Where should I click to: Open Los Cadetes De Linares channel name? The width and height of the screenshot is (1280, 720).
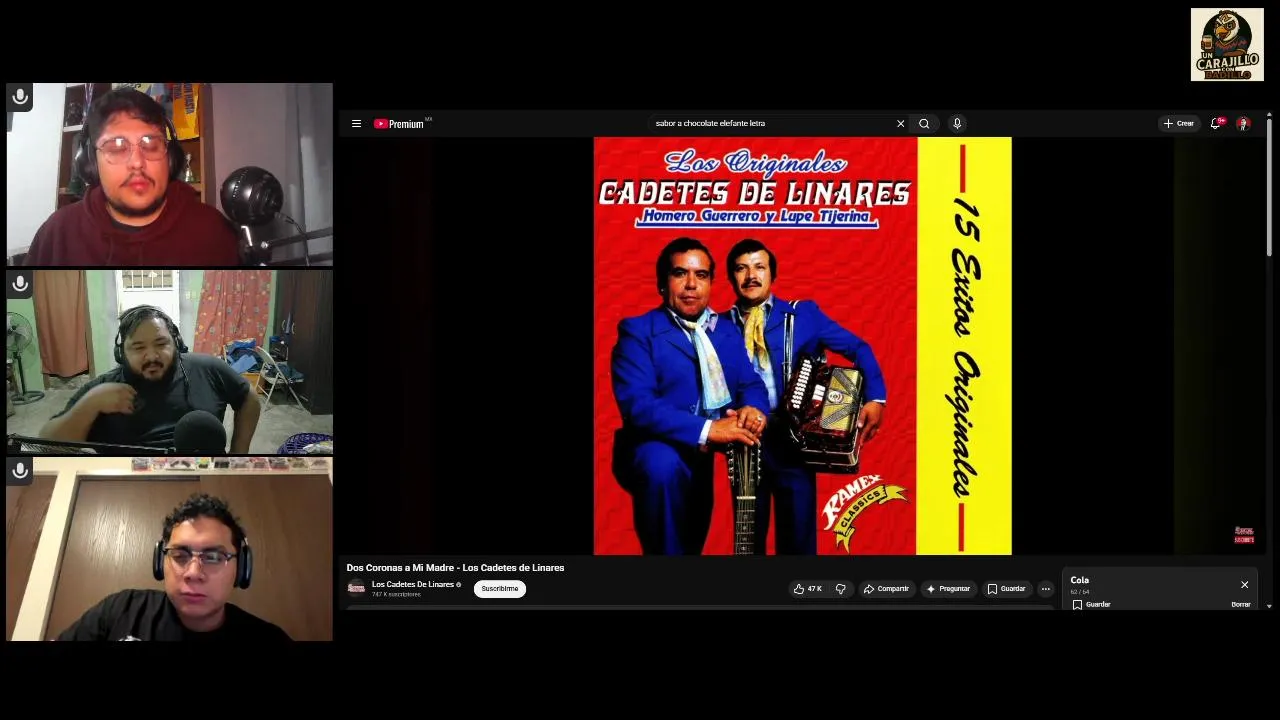413,585
